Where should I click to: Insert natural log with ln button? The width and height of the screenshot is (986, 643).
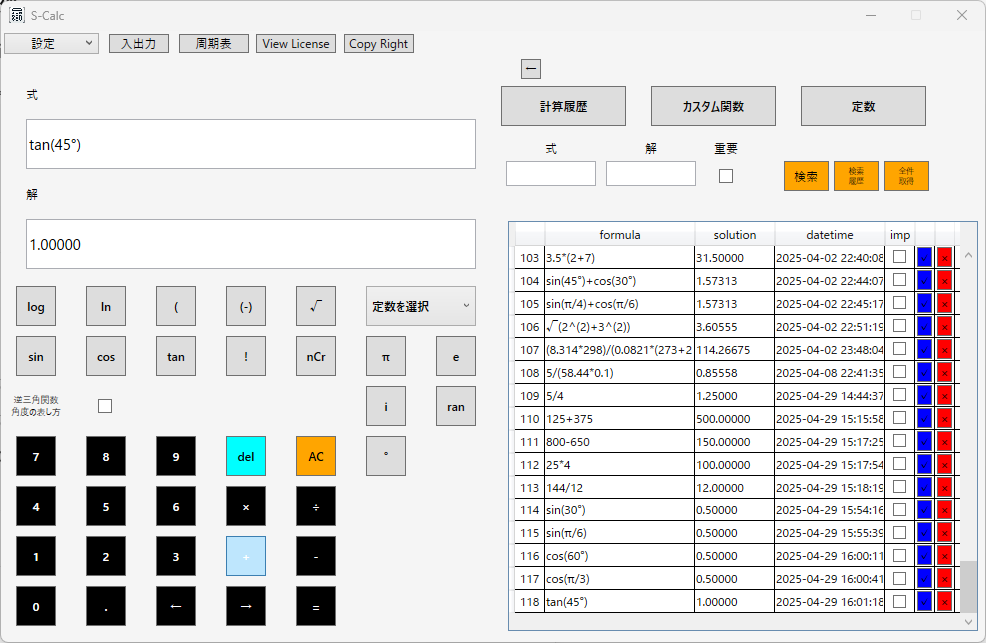coord(106,306)
